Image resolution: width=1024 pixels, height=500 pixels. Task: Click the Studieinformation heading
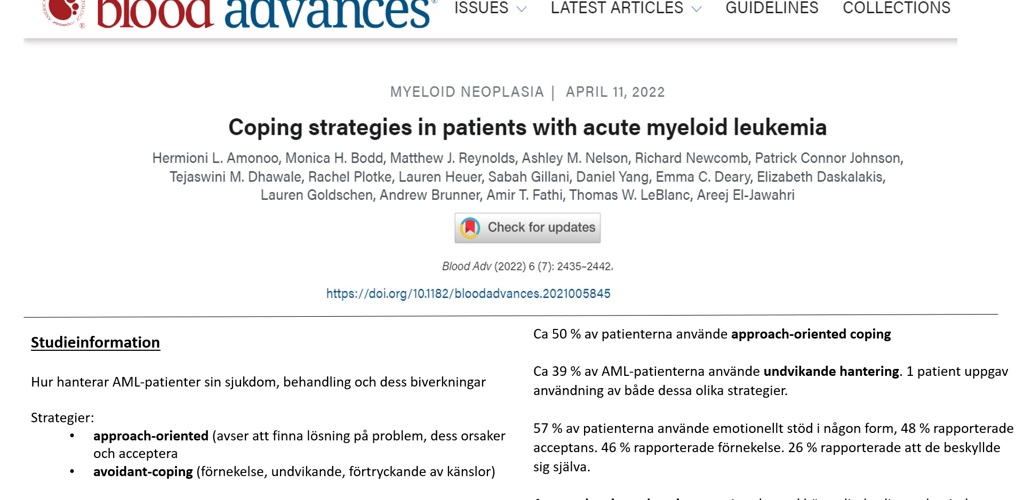click(x=95, y=342)
